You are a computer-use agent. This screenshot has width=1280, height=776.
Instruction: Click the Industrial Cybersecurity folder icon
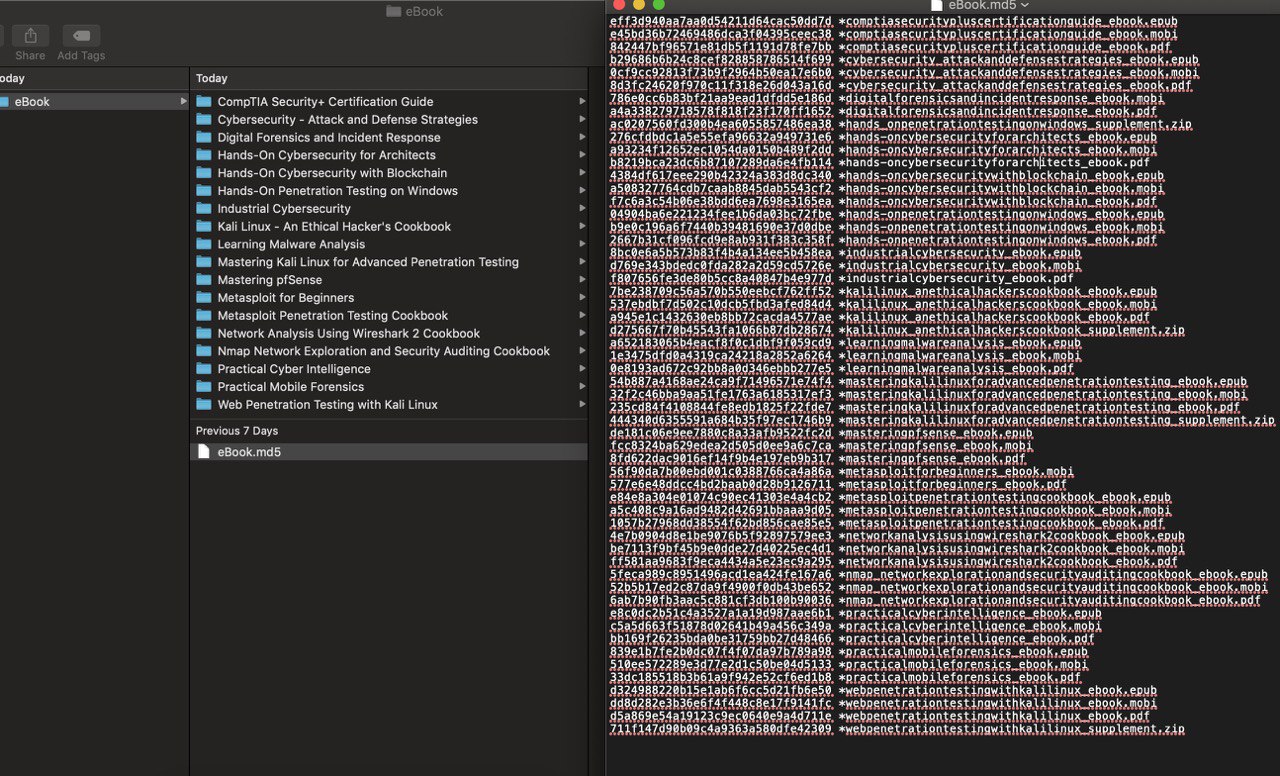(204, 209)
